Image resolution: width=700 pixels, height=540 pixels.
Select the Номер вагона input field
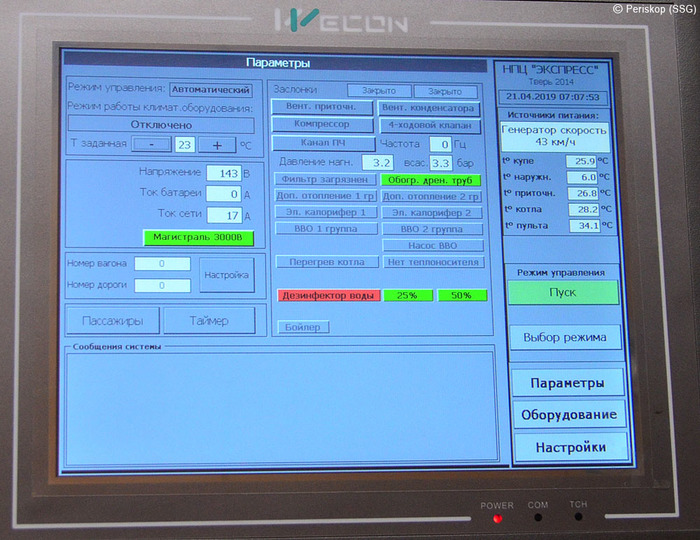(162, 264)
